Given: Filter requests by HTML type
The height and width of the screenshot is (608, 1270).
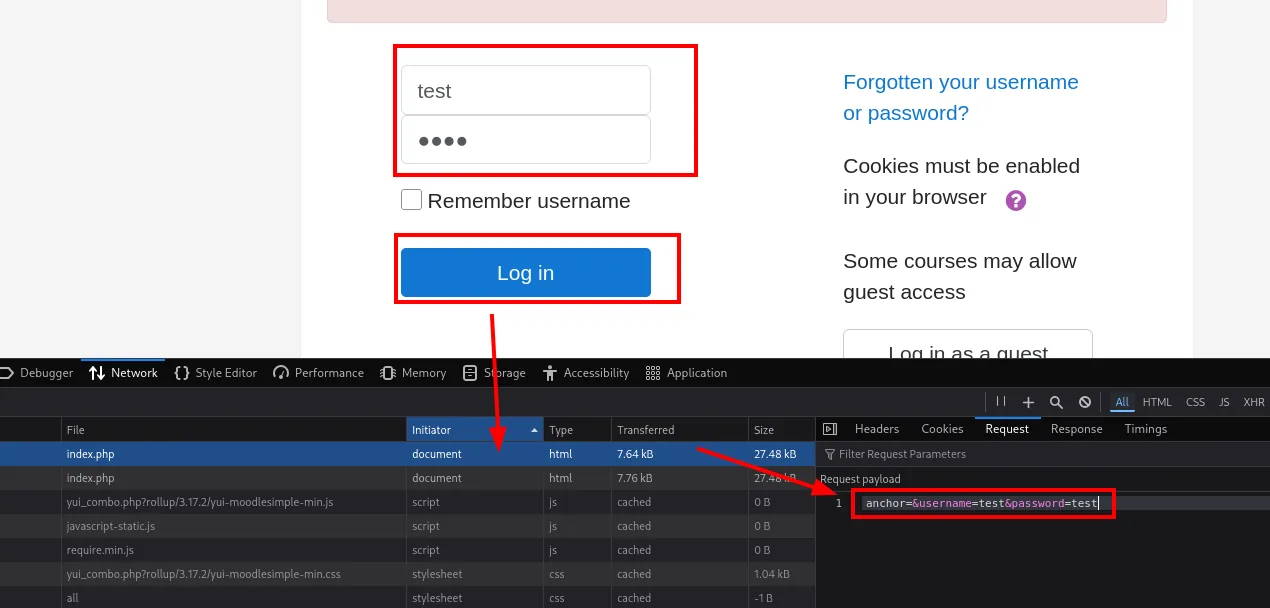Looking at the screenshot, I should [x=1157, y=402].
